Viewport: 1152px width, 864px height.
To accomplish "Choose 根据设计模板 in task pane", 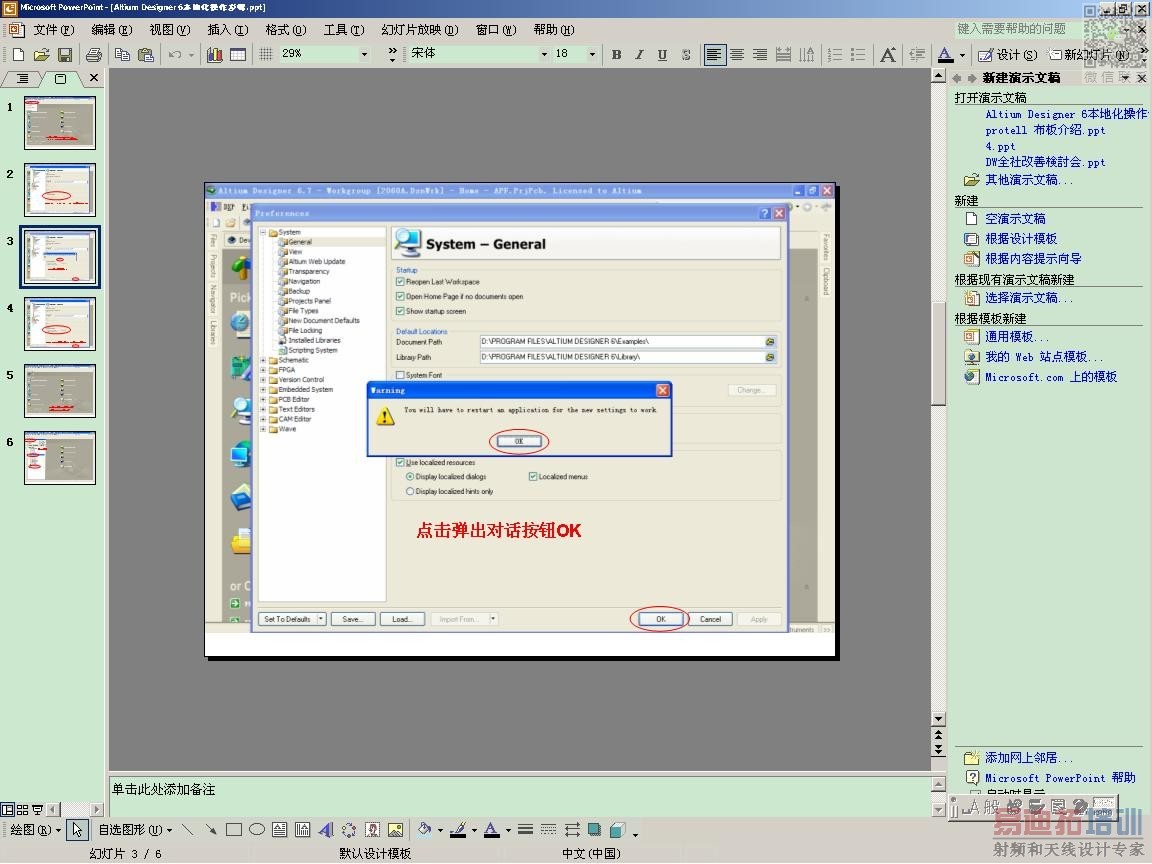I will coord(1020,238).
